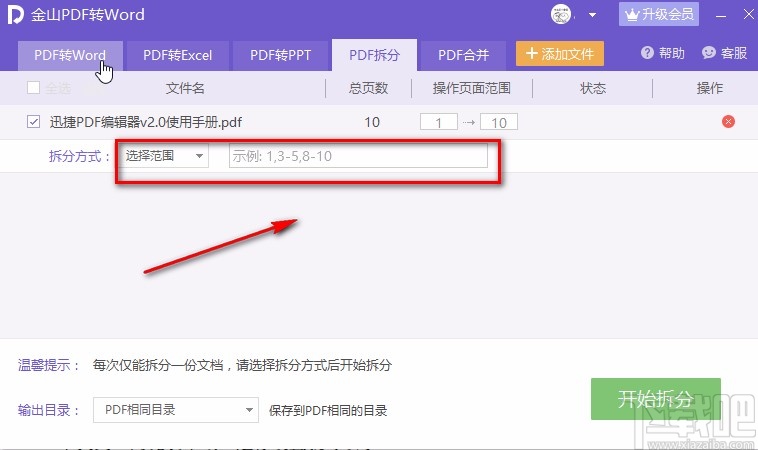This screenshot has height=450, width=758.
Task: Minimize the application window
Action: [721, 15]
